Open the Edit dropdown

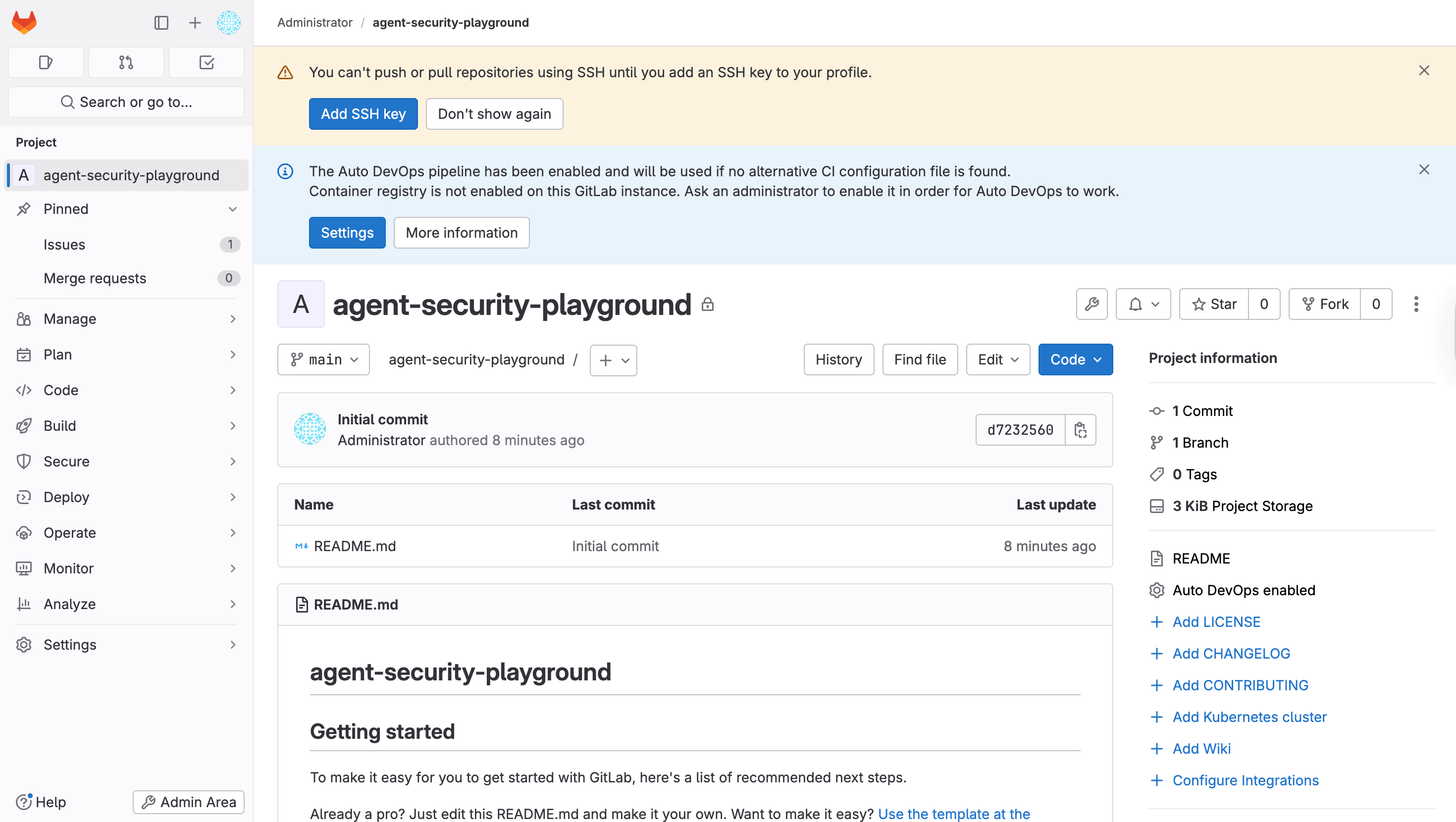coord(997,360)
